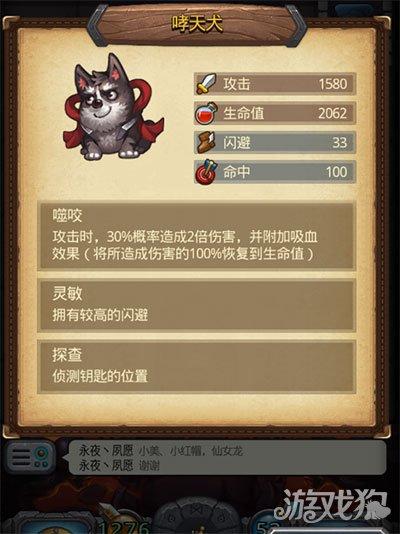Select the 命中 100 stat row
Screen dimensions: 400x534
click(x=275, y=172)
